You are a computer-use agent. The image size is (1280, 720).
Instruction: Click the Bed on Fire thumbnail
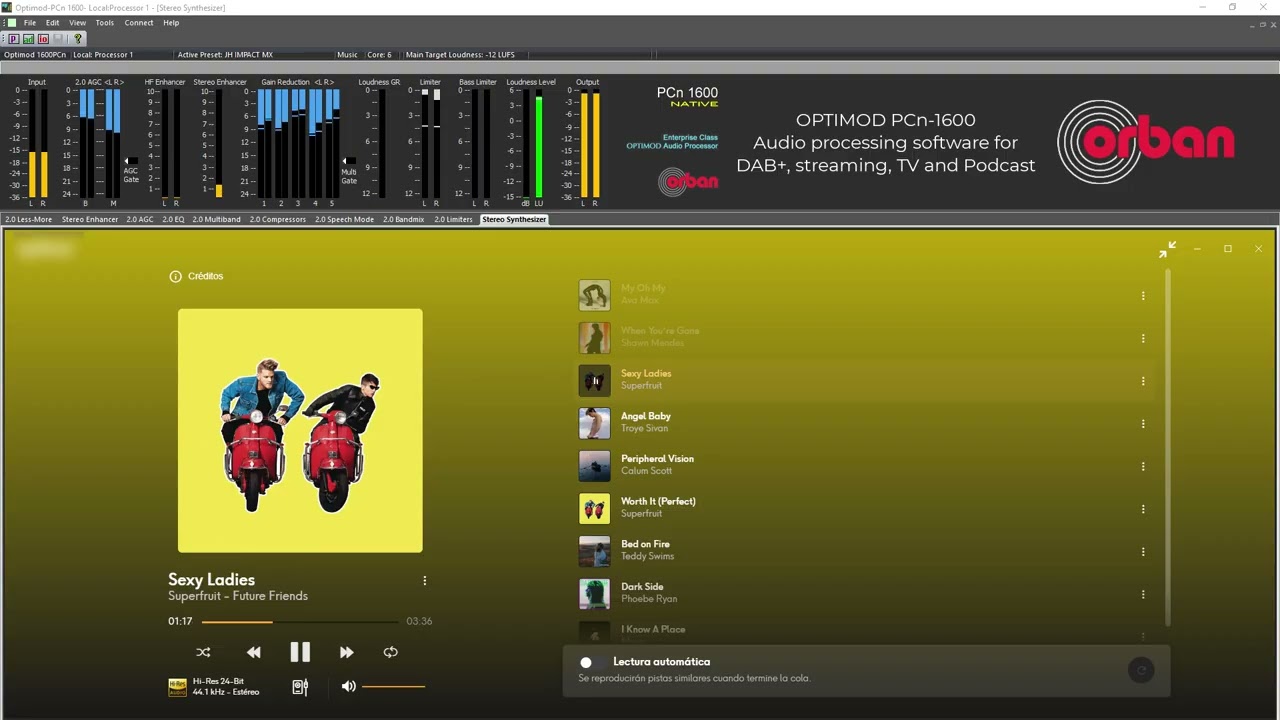click(x=594, y=551)
